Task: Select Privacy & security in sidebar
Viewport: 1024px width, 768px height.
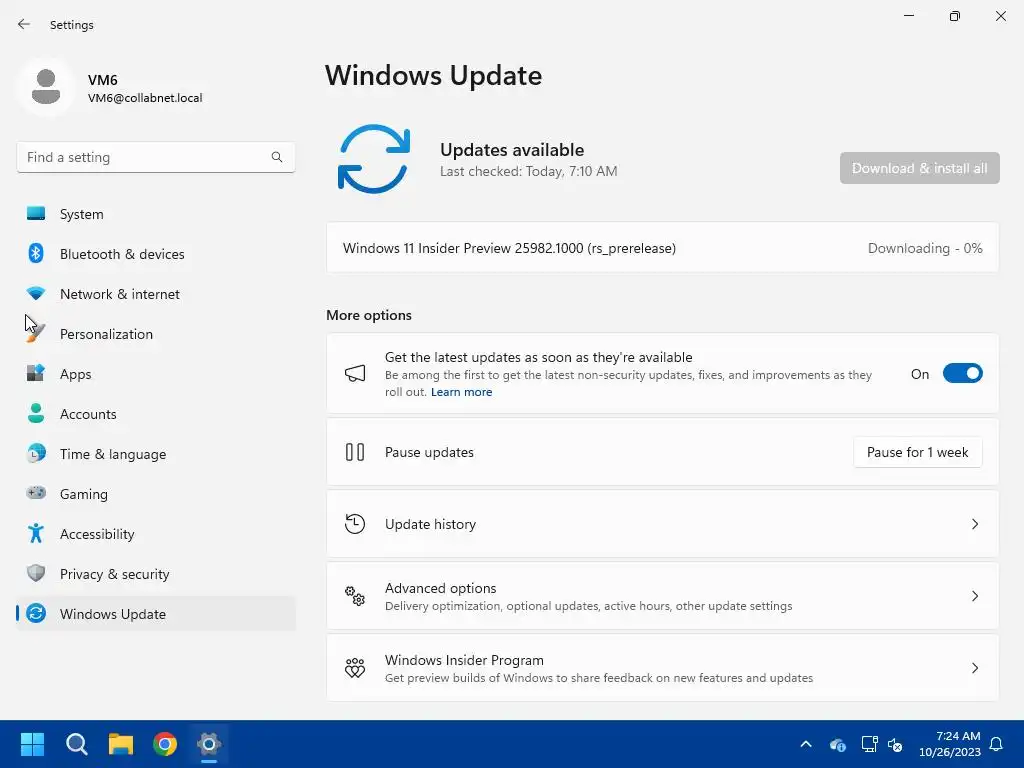Action: point(156,573)
